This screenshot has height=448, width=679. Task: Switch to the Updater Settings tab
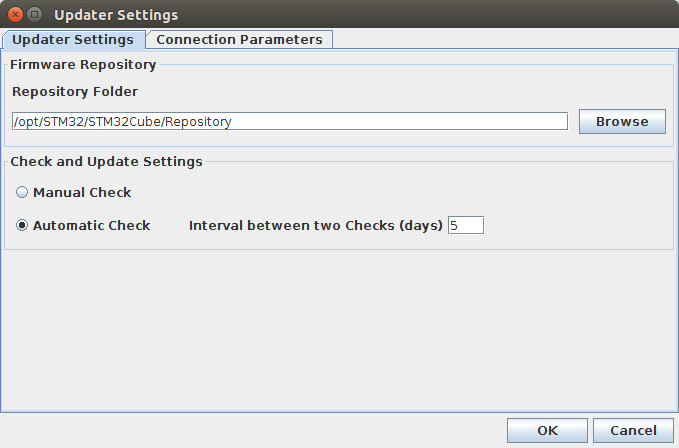tap(74, 40)
